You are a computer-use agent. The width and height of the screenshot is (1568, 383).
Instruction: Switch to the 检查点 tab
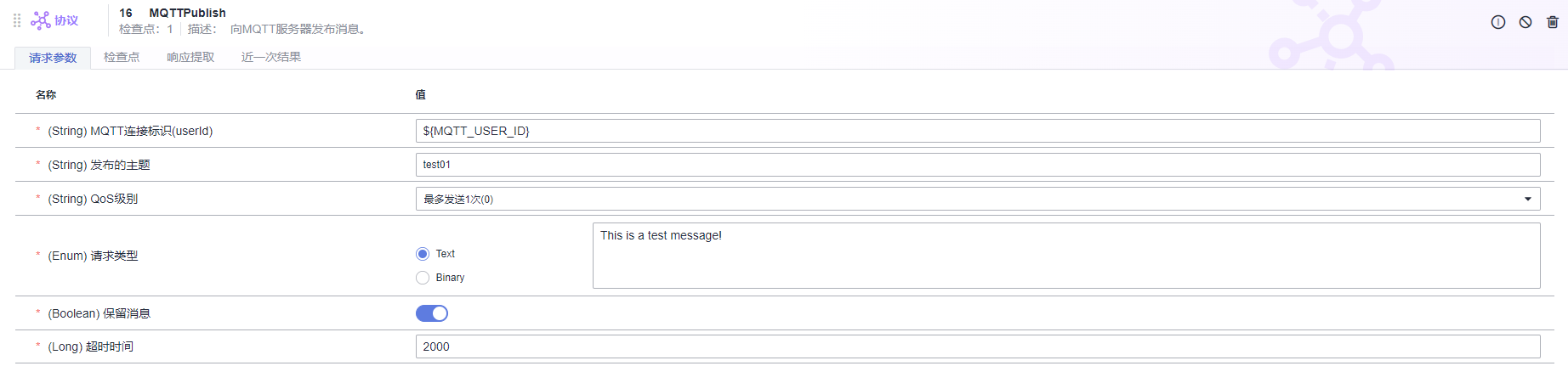(122, 57)
